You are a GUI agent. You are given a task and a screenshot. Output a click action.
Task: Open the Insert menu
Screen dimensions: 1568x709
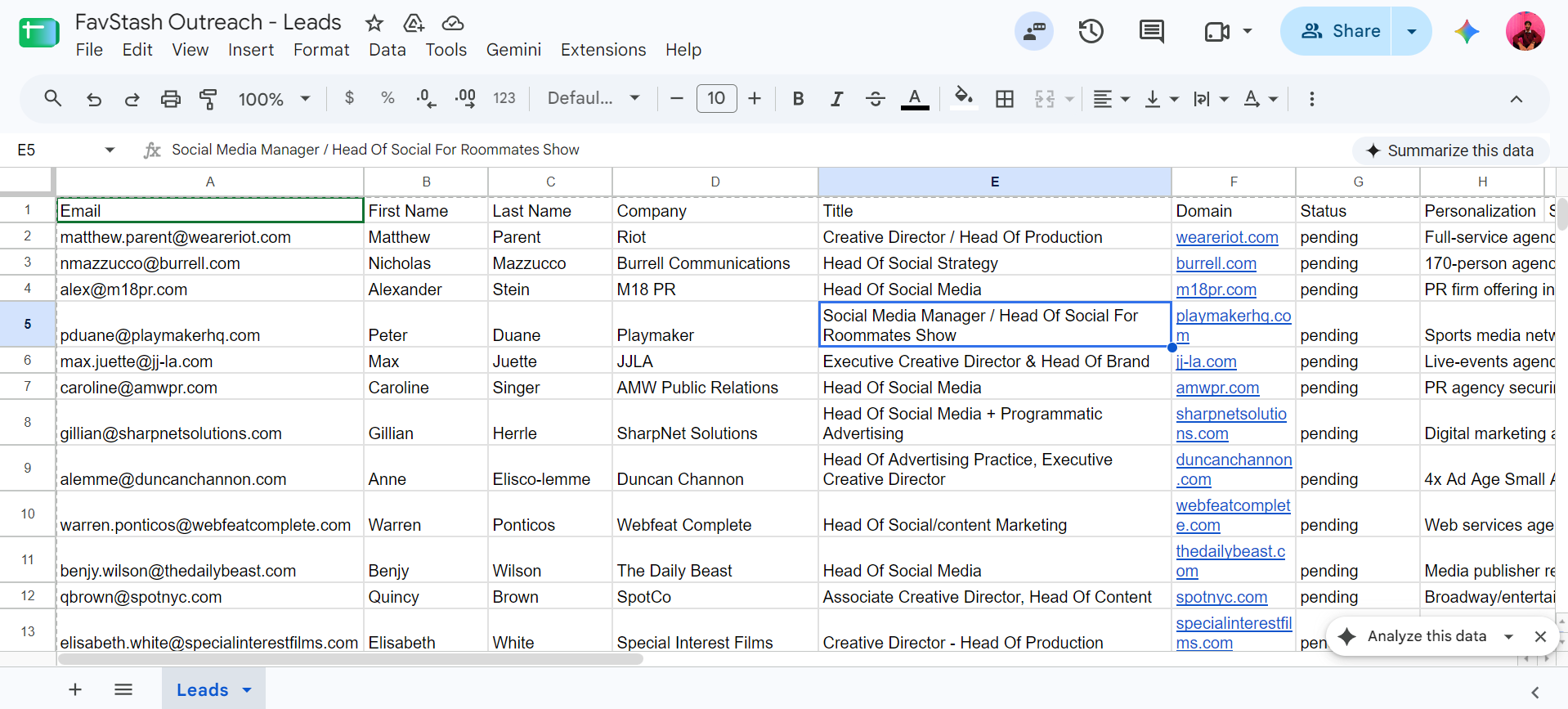click(x=251, y=50)
